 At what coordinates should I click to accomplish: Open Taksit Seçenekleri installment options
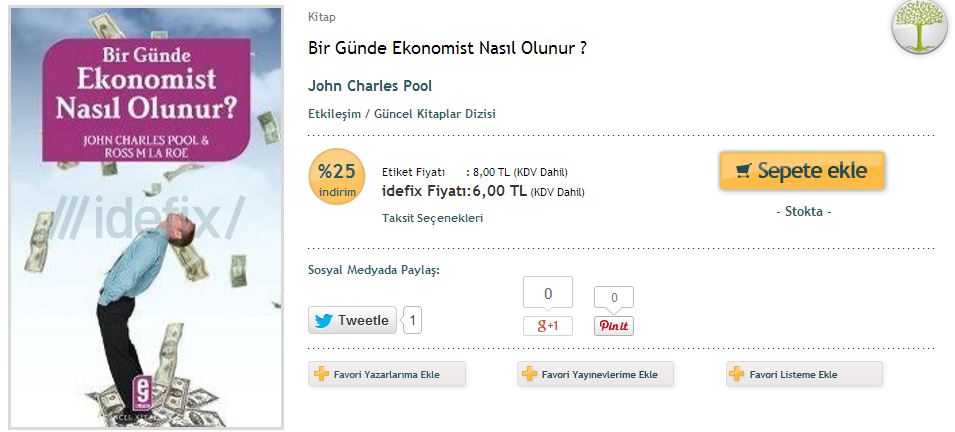tap(432, 218)
